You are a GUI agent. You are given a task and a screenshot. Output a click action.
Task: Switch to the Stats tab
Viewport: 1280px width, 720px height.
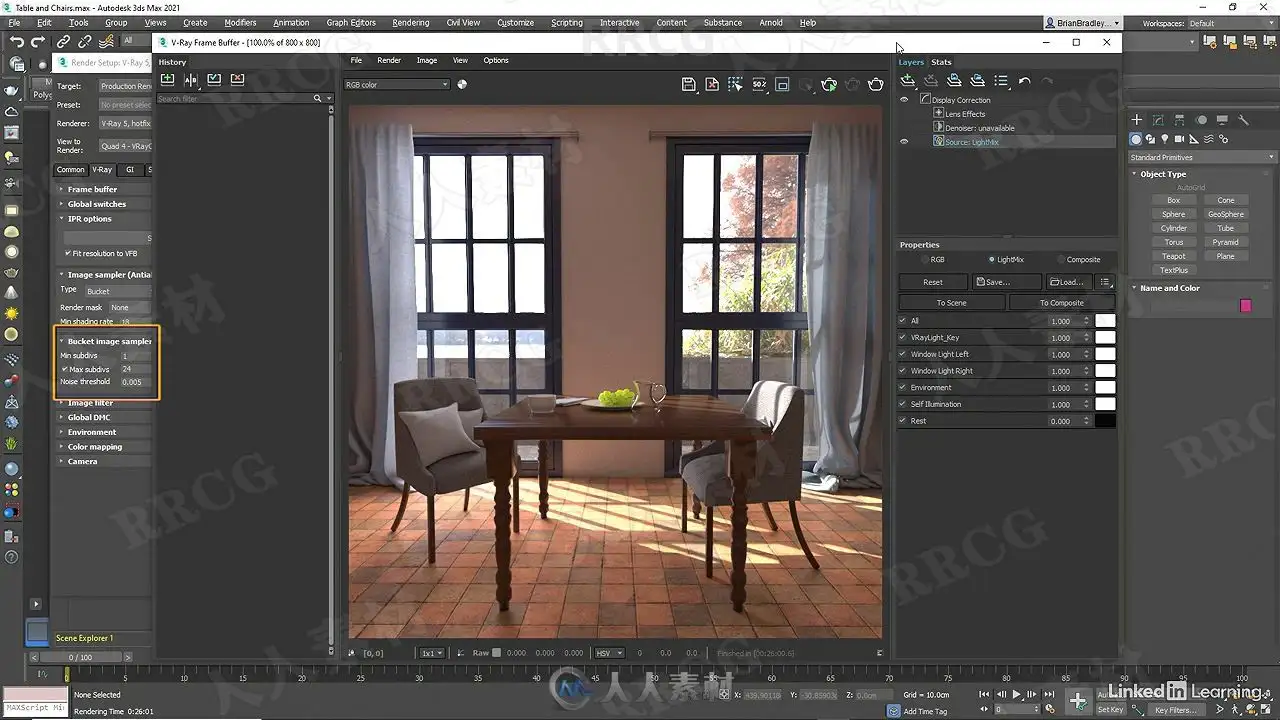coord(941,62)
